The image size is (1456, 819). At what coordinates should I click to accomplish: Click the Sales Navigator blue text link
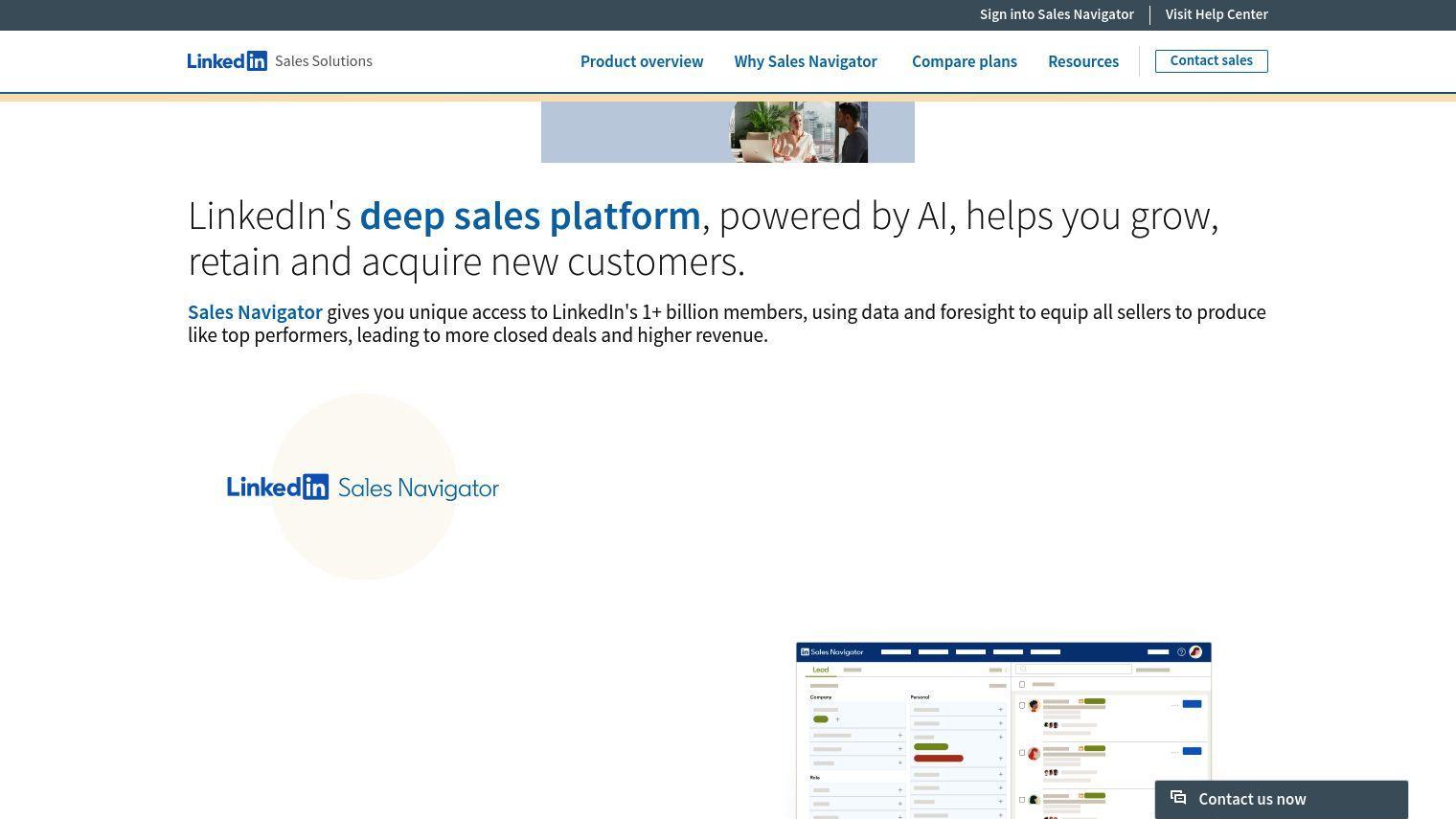tap(255, 312)
